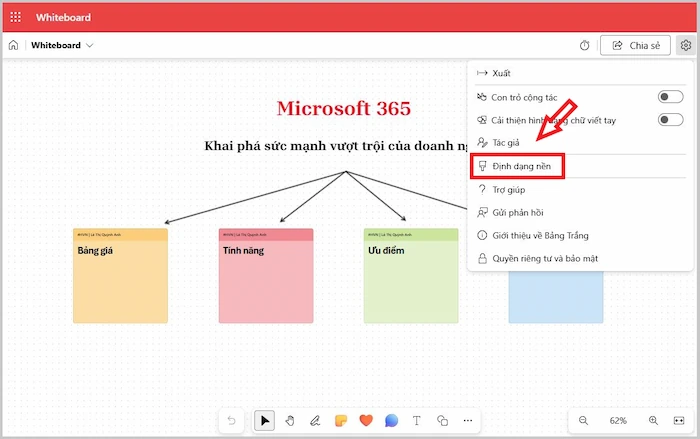This screenshot has width=700, height=439.
Task: Click the Whiteboard title in red header
Action: (63, 17)
